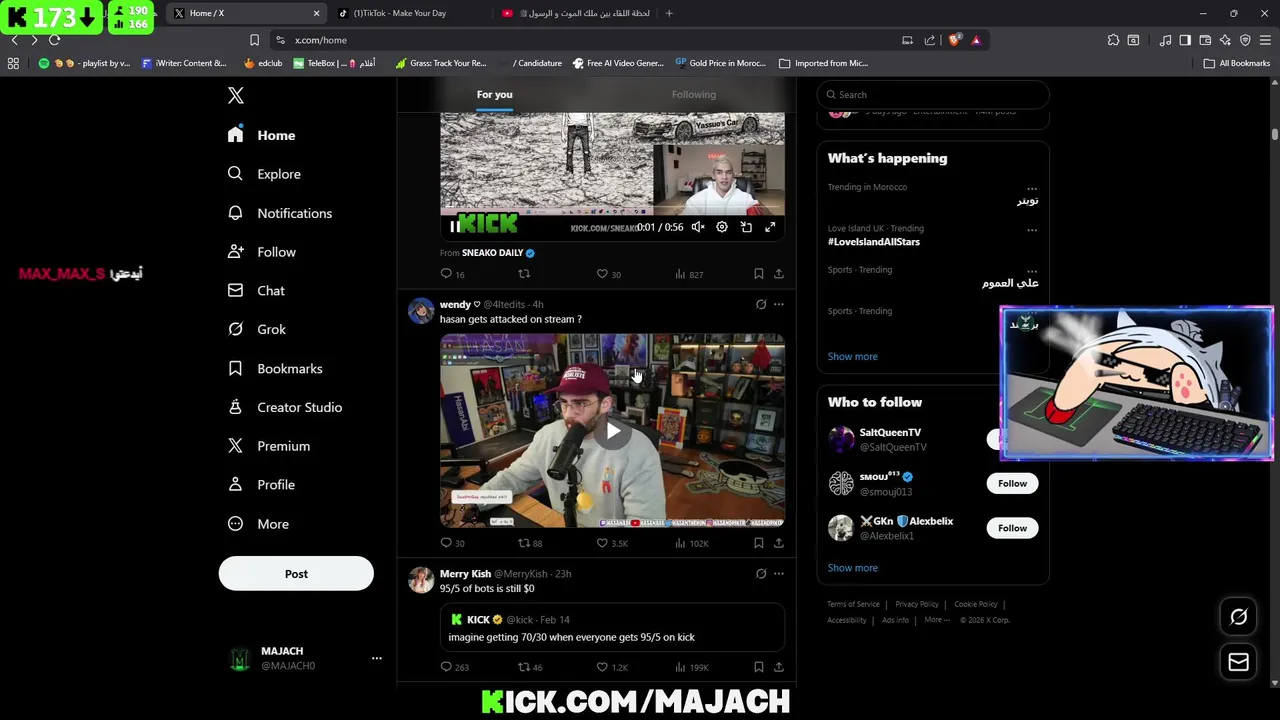Open the Follow sidebar item
The image size is (1280, 720).
pyautogui.click(x=261, y=252)
